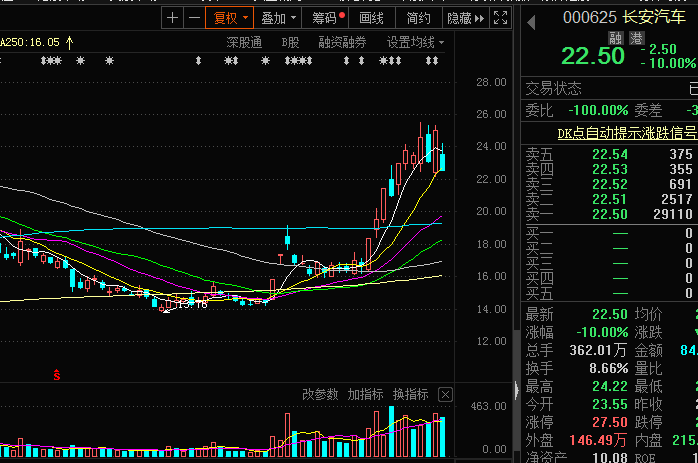The height and width of the screenshot is (463, 698).
Task: Click the 改参数 button
Action: coord(320,394)
